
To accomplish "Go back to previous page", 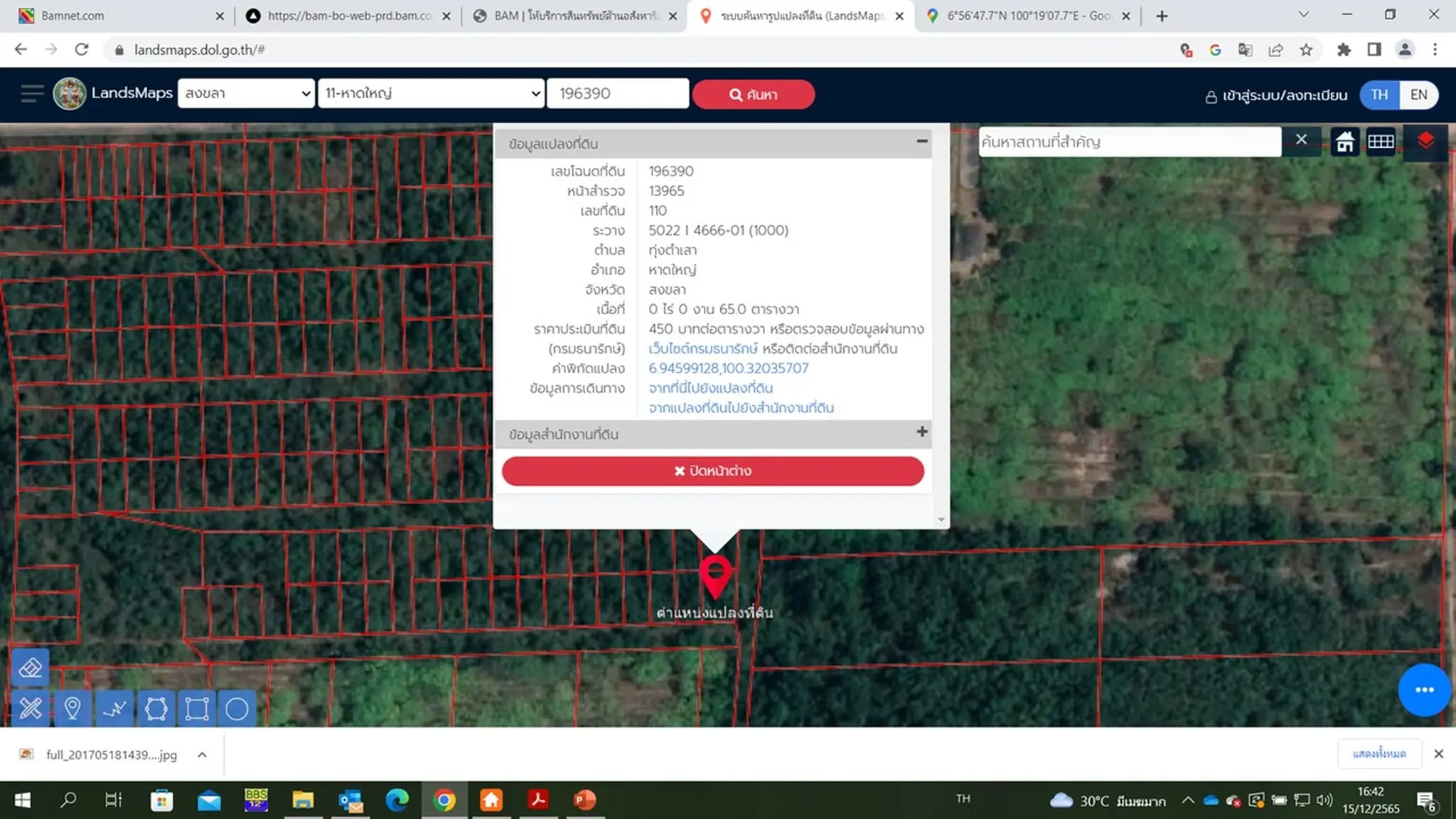I will tap(21, 50).
